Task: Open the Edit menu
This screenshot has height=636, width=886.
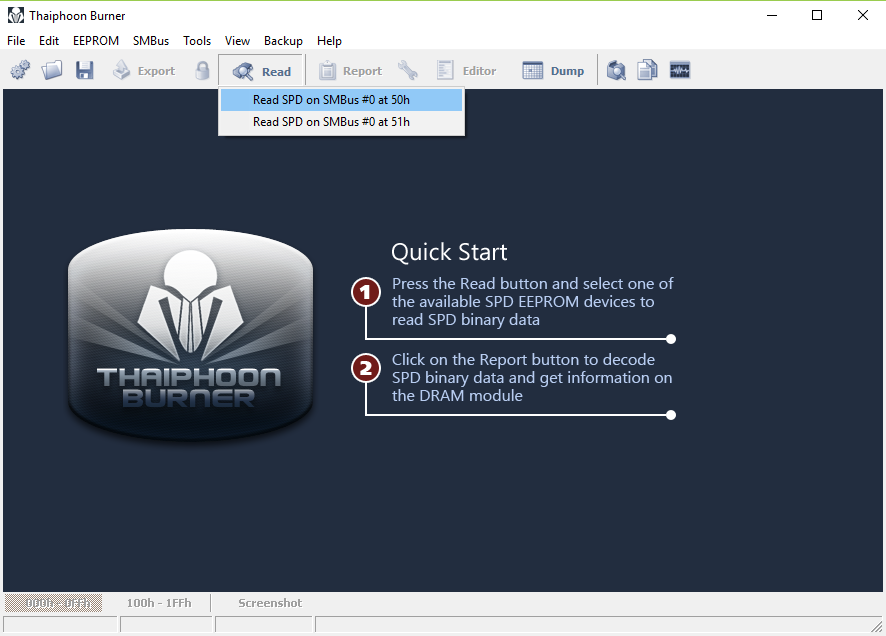Action: click(49, 41)
